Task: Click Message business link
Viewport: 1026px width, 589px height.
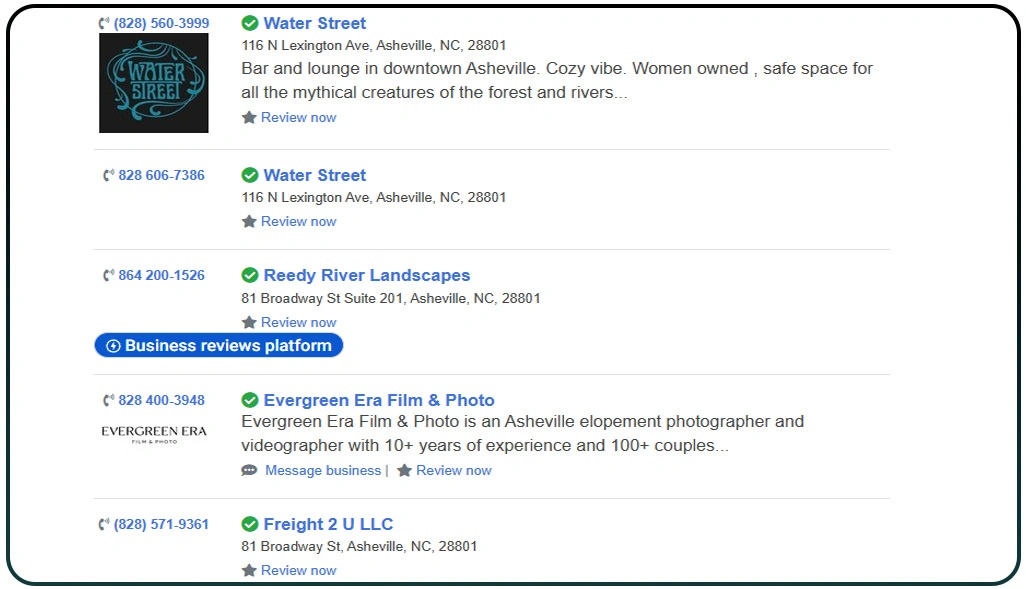Action: [323, 471]
